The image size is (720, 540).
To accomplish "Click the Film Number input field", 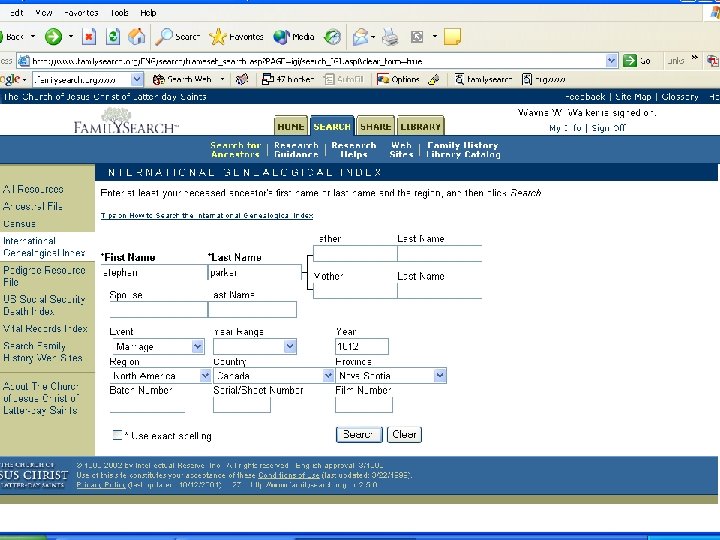I will (364, 405).
